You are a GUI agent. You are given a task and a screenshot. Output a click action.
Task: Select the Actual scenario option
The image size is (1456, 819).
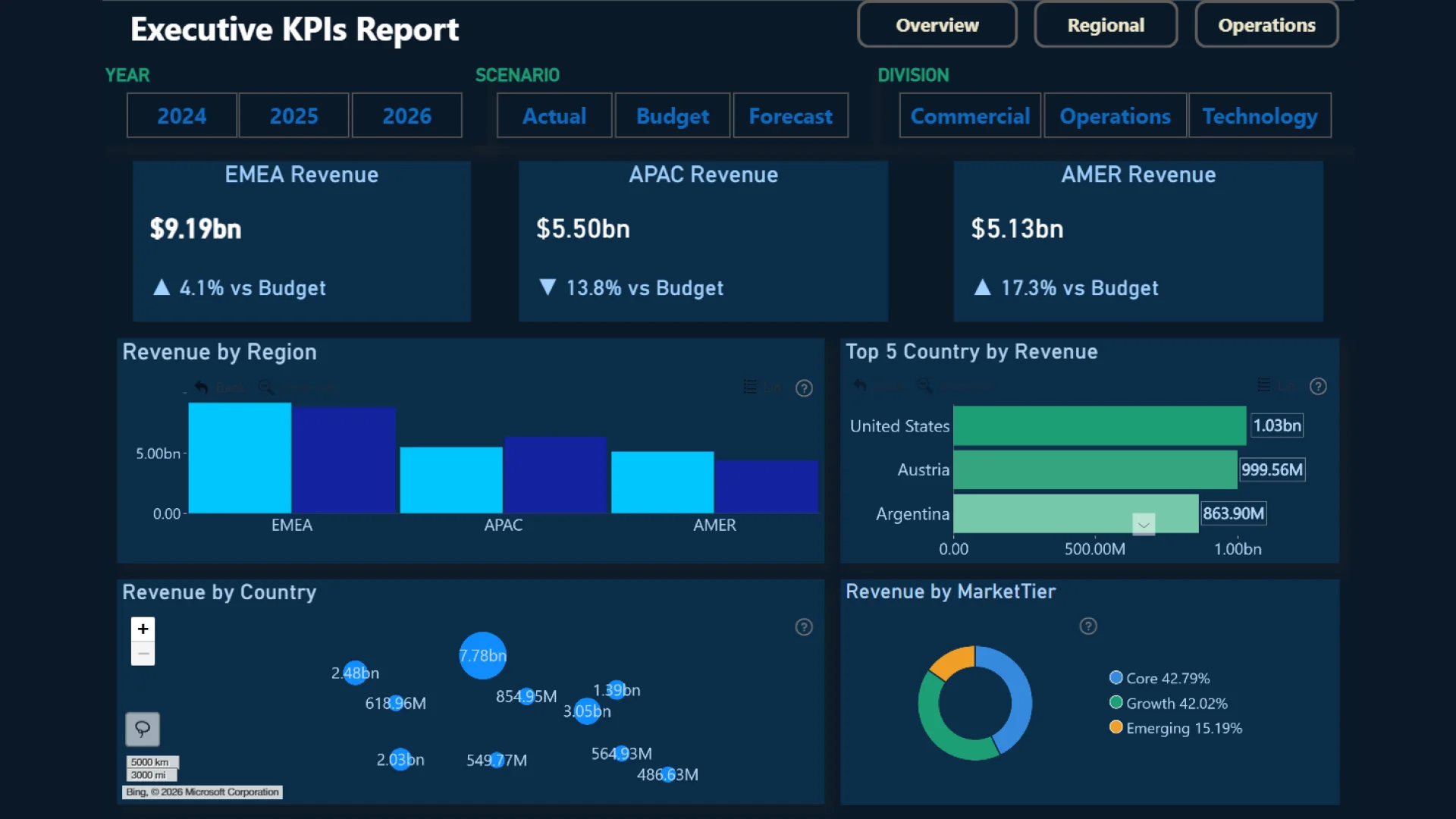click(554, 116)
